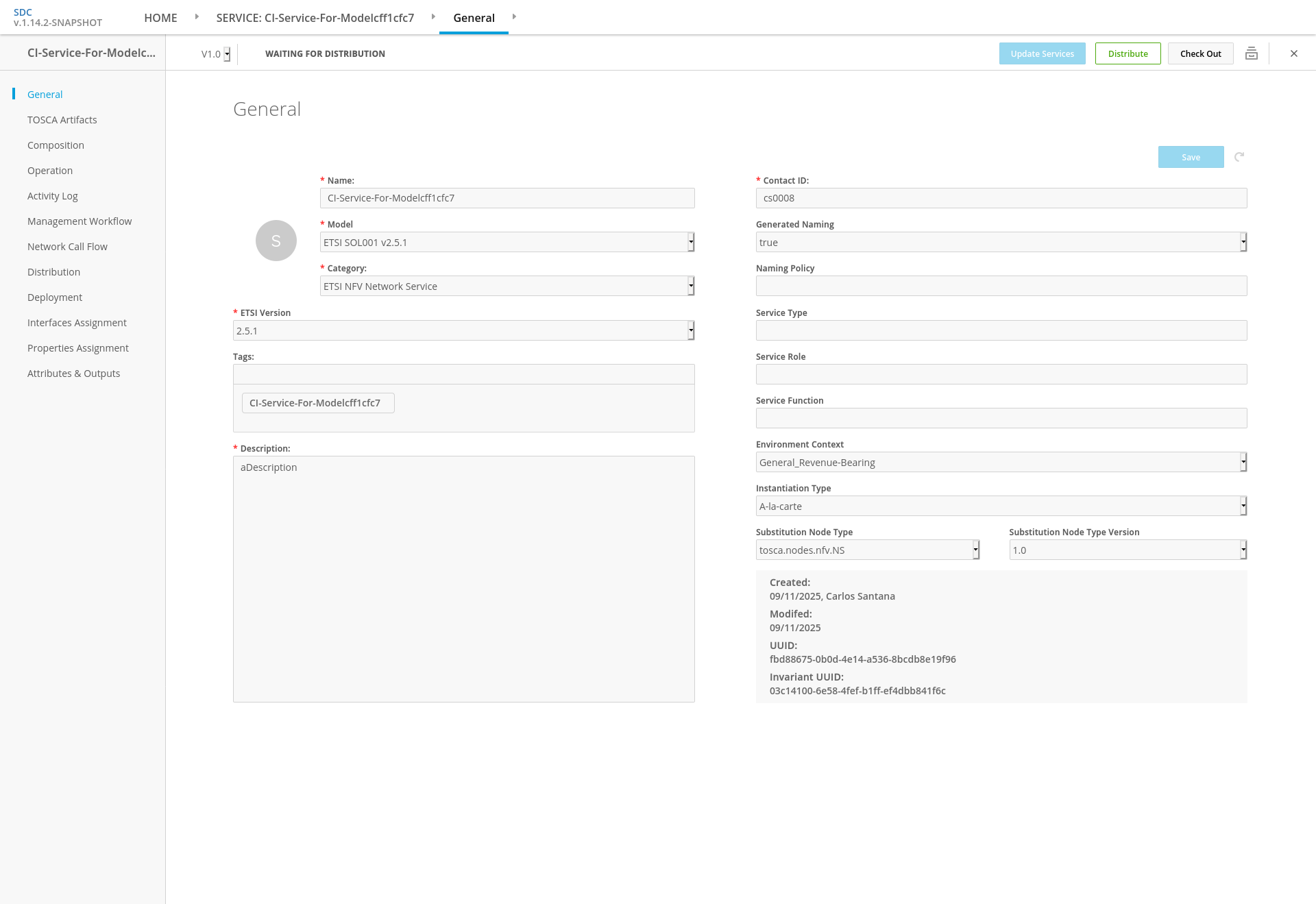Open the Instantiation Type dropdown
Viewport: 1316px width, 904px height.
coord(1001,506)
